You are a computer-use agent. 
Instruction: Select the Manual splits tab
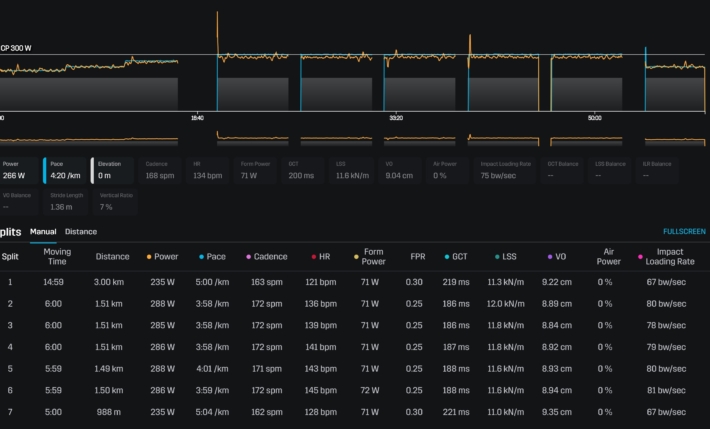pyautogui.click(x=43, y=231)
